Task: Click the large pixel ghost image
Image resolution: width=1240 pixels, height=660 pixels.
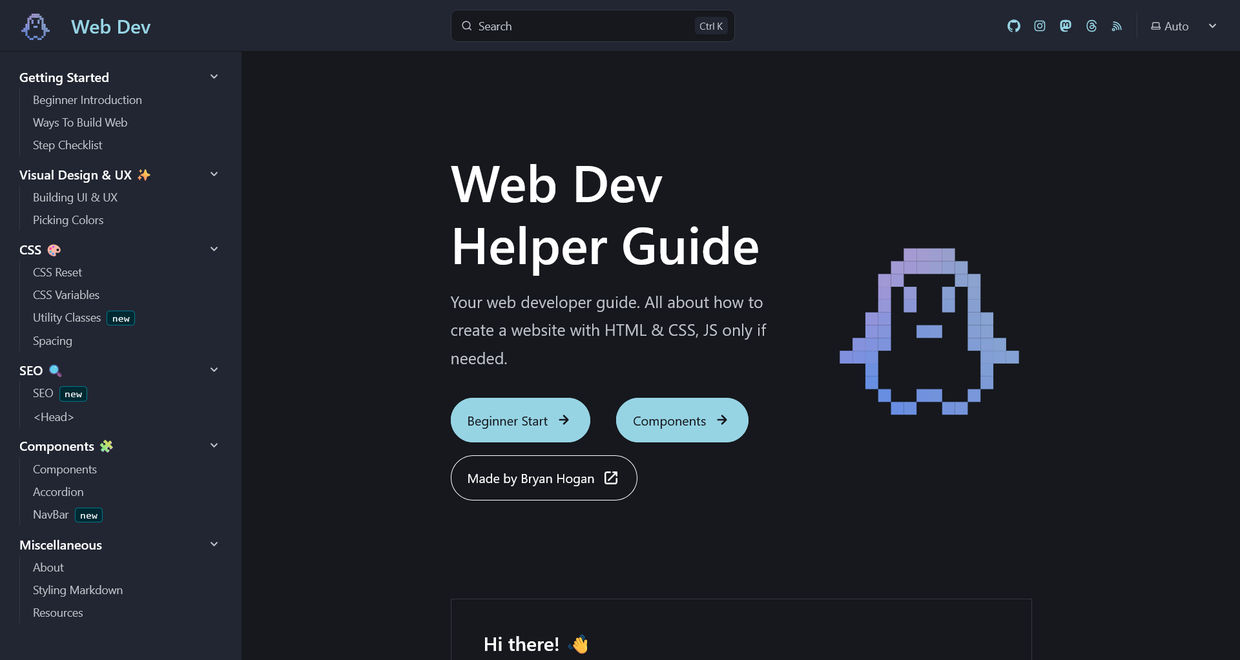Action: coord(929,331)
